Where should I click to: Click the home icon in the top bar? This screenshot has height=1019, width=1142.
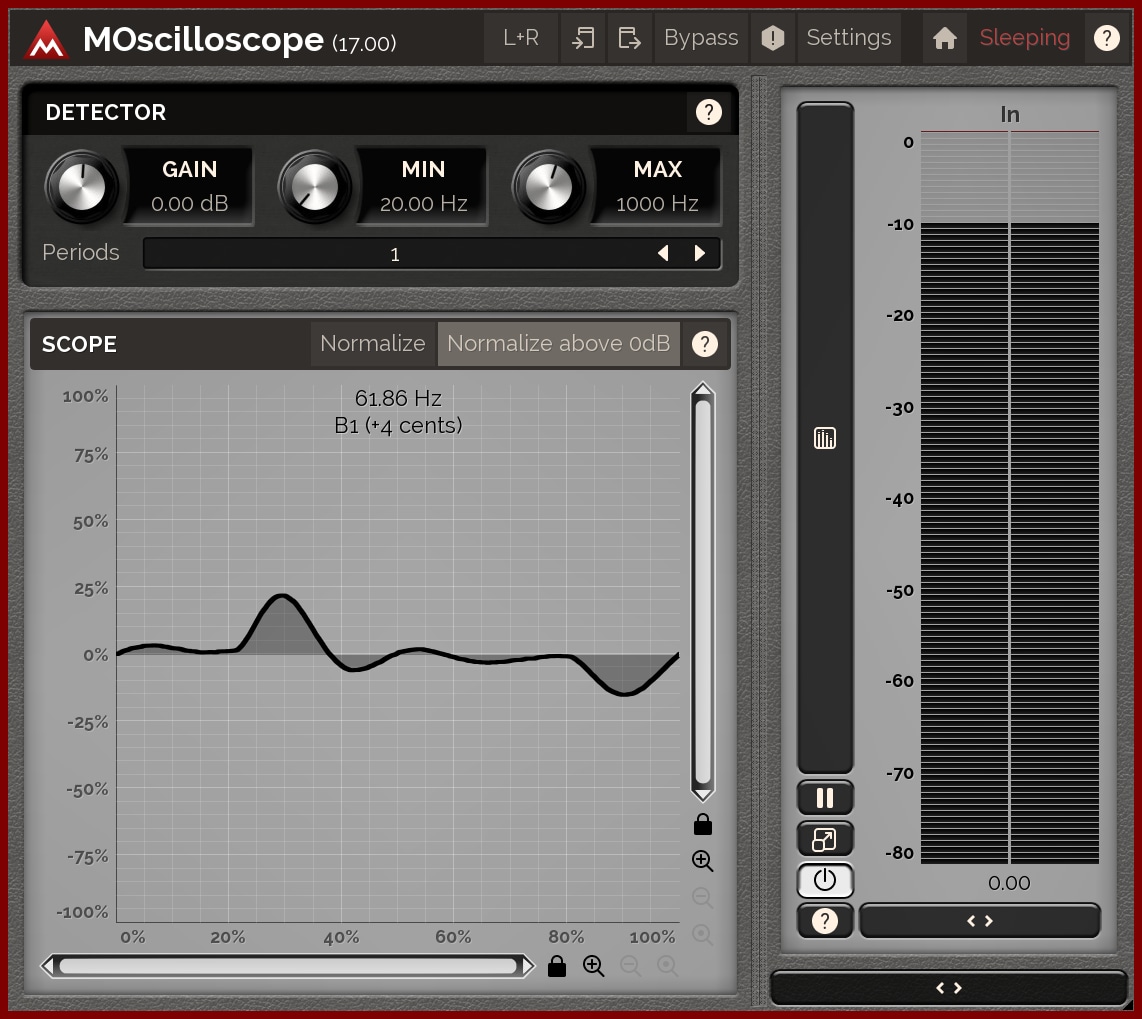point(944,38)
